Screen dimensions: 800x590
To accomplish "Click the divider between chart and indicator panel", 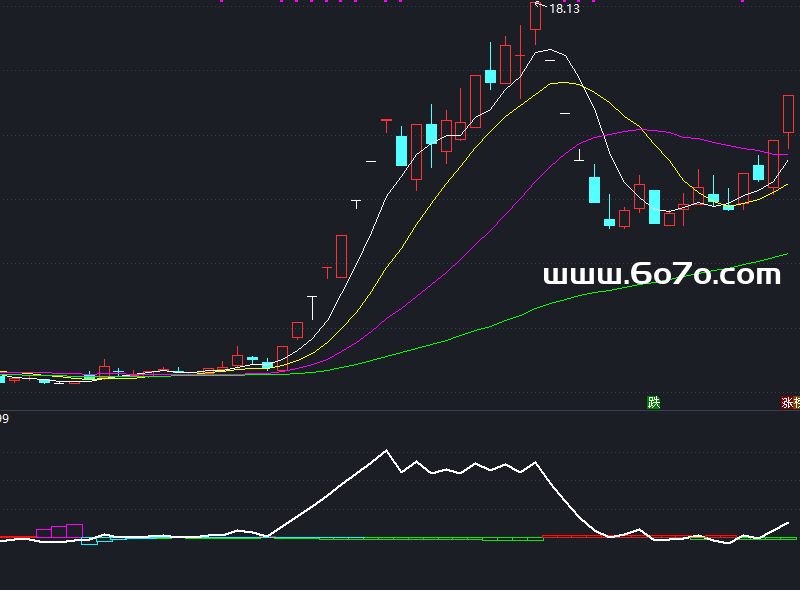I will click(400, 410).
